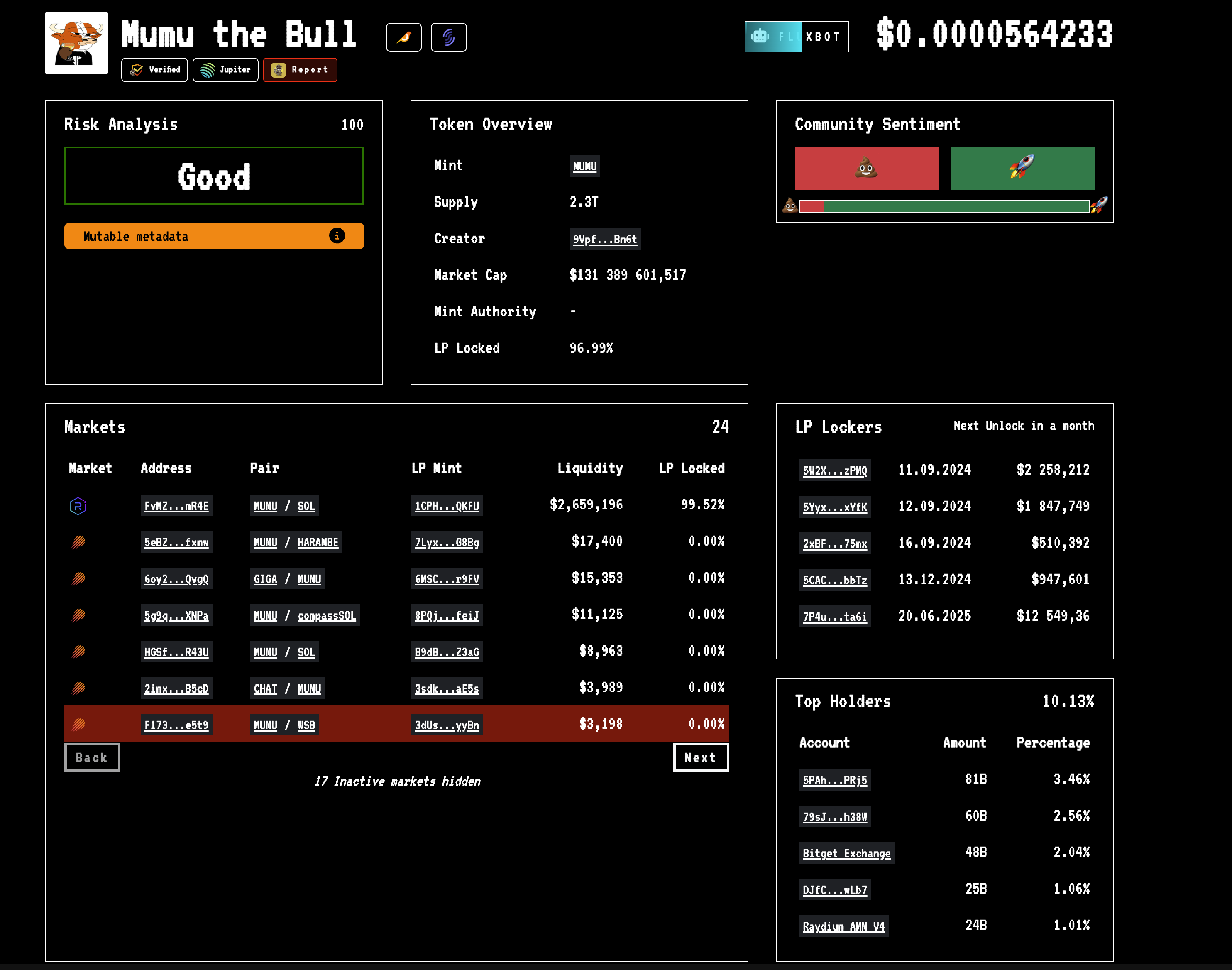This screenshot has height=970, width=1232.
Task: Open market address 6oy2...QvgQ
Action: tap(176, 579)
